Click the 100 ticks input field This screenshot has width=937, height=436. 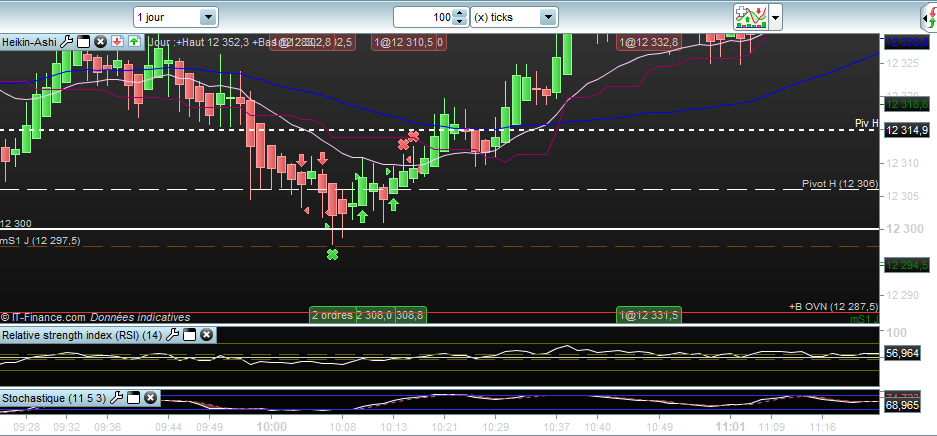point(424,17)
